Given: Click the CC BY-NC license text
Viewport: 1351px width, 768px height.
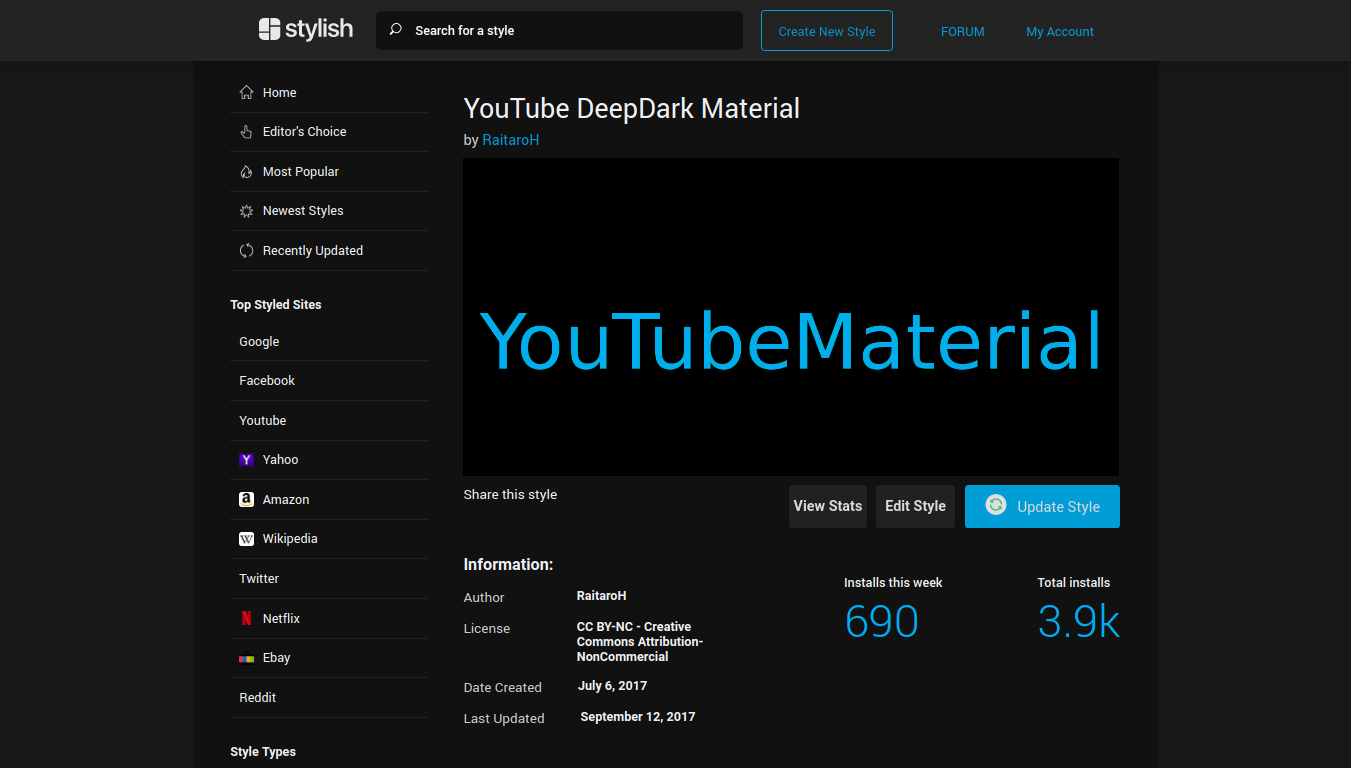Looking at the screenshot, I should 640,642.
